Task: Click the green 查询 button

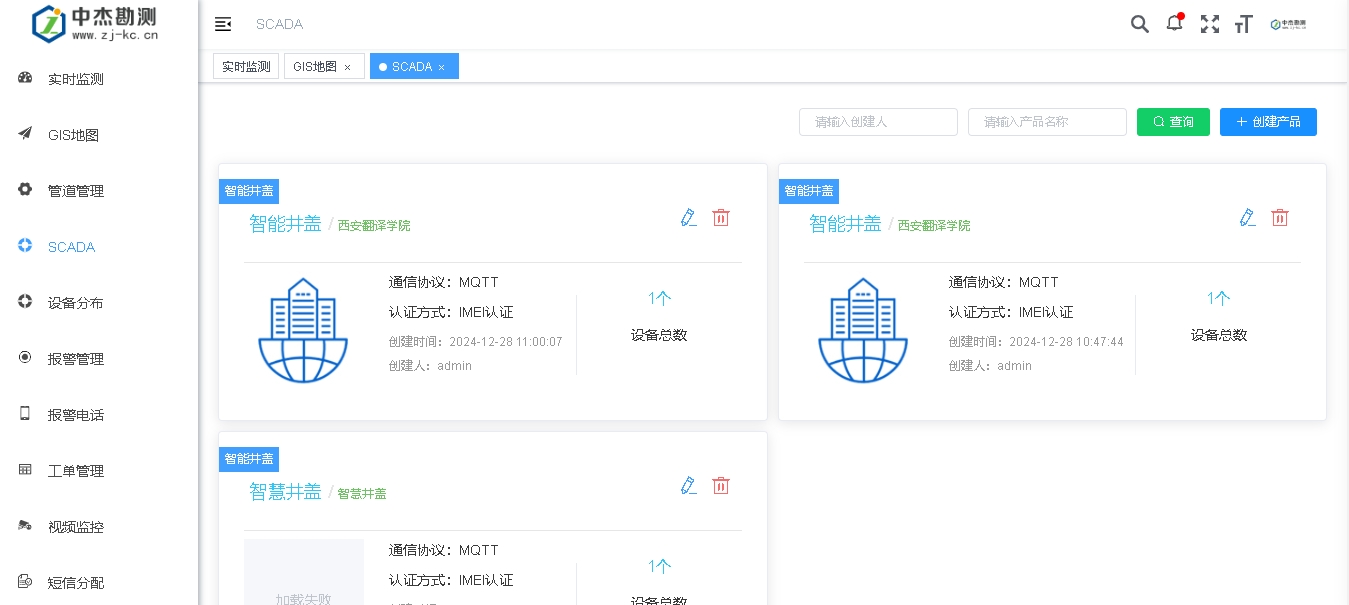Action: click(1173, 122)
